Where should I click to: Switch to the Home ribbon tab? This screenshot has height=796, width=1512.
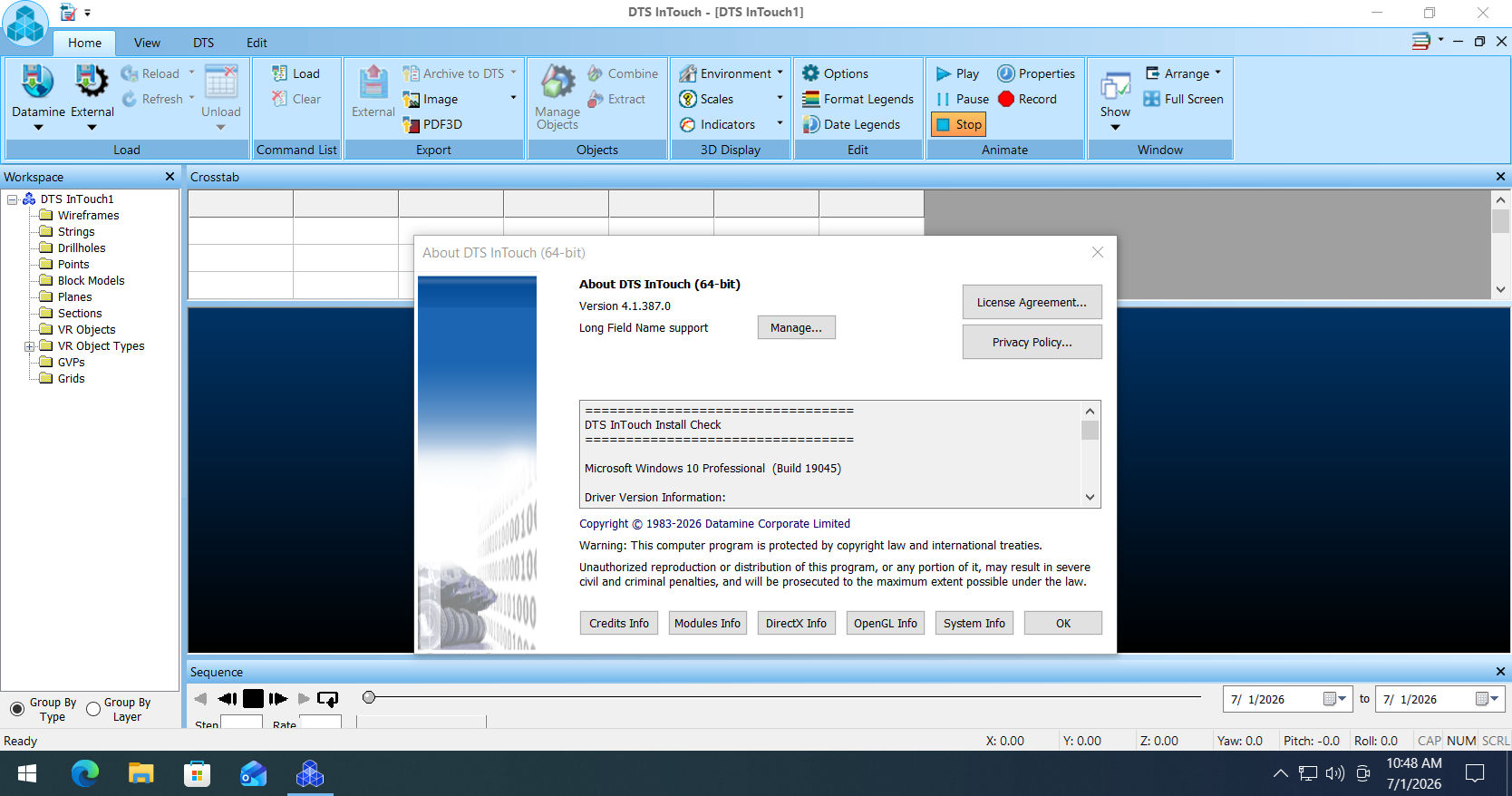[x=84, y=43]
